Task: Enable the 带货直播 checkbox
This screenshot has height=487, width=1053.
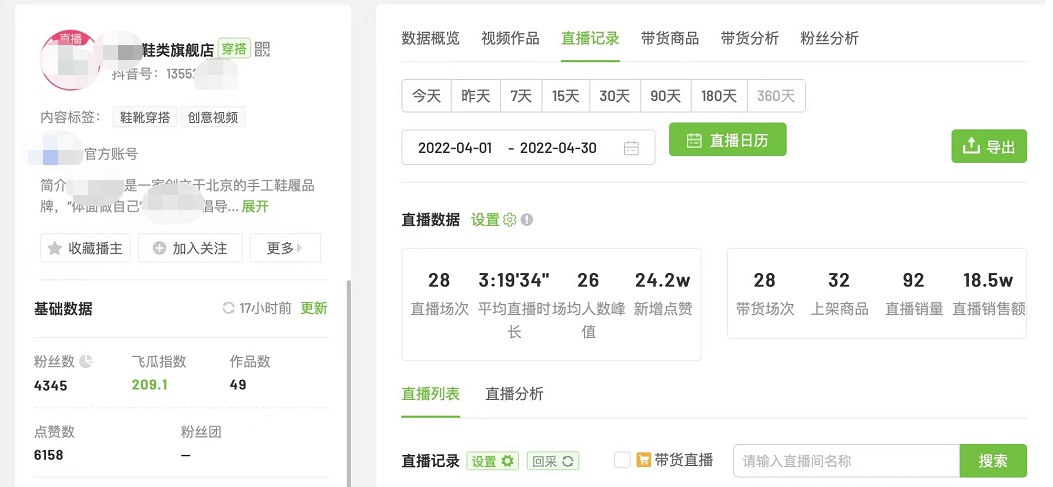Action: point(622,460)
